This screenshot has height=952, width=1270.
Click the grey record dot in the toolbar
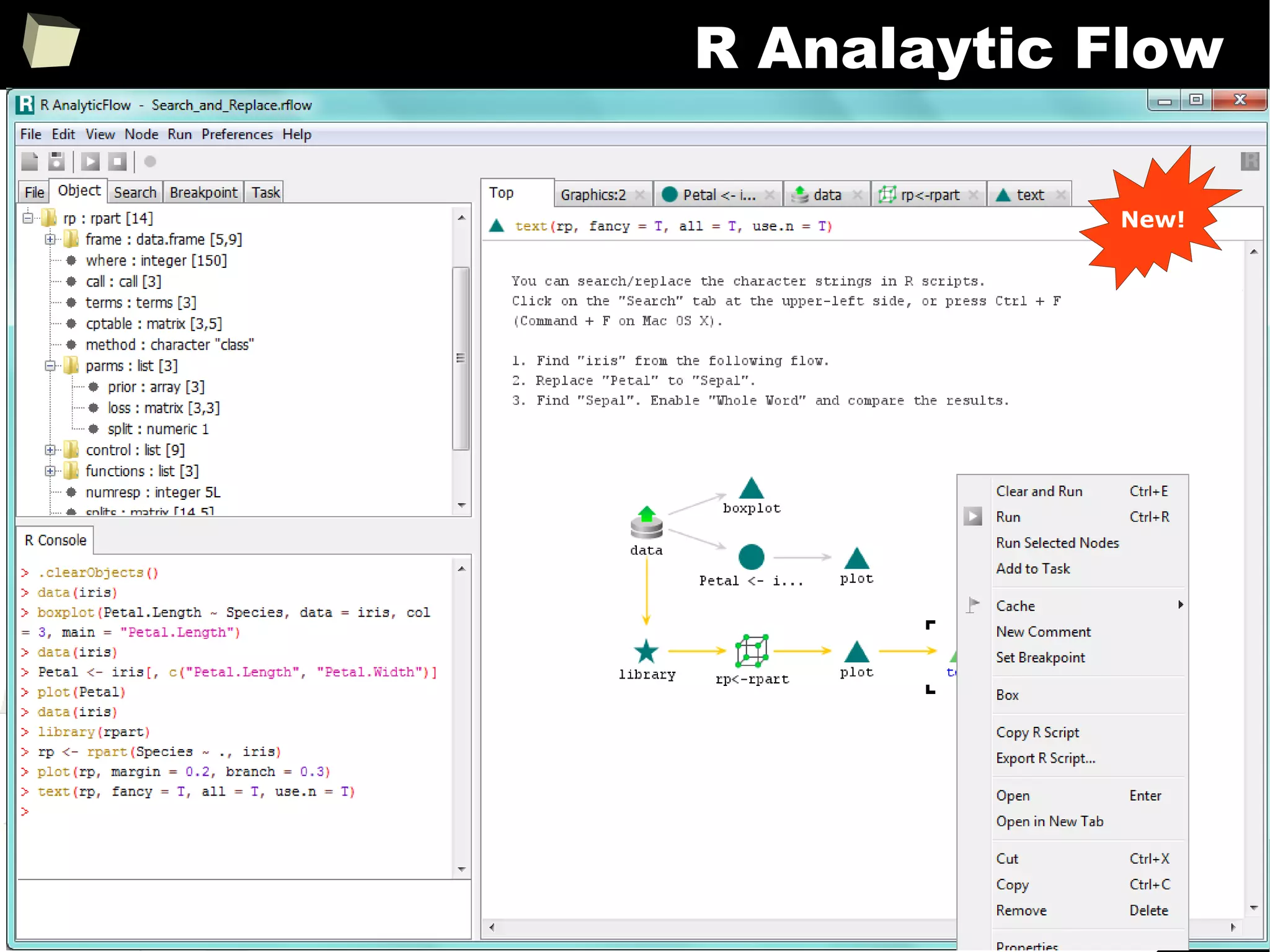[x=150, y=162]
